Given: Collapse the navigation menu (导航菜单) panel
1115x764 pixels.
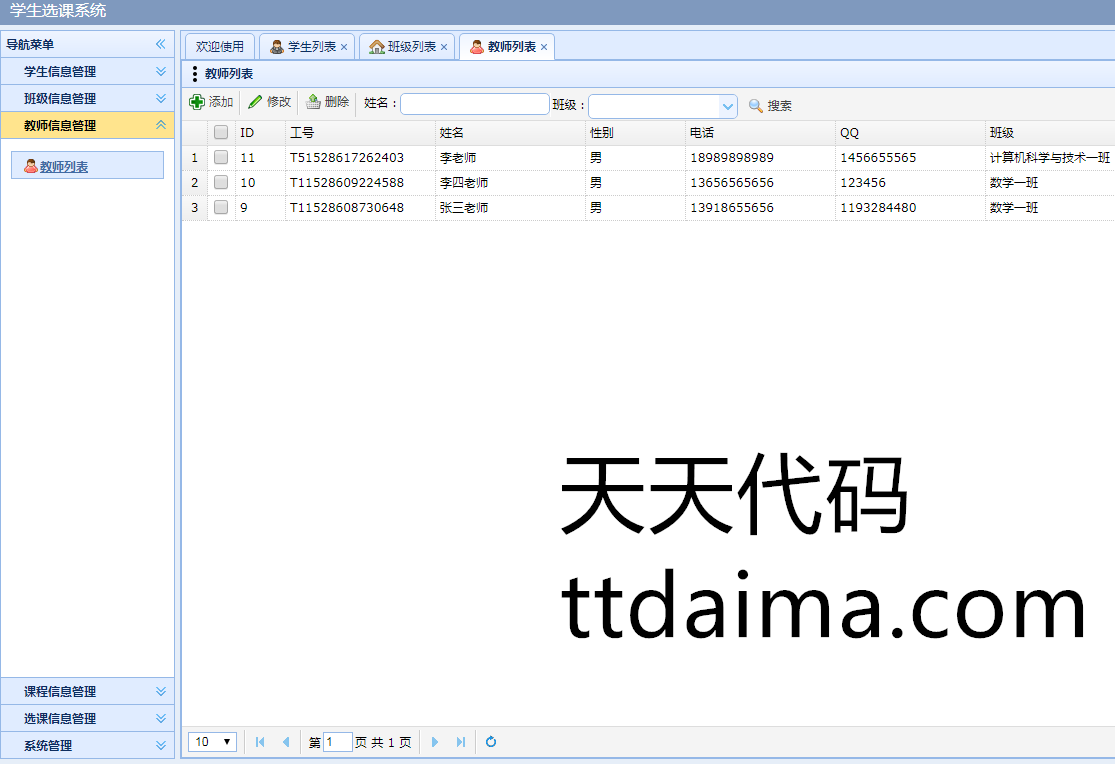Looking at the screenshot, I should pyautogui.click(x=160, y=44).
